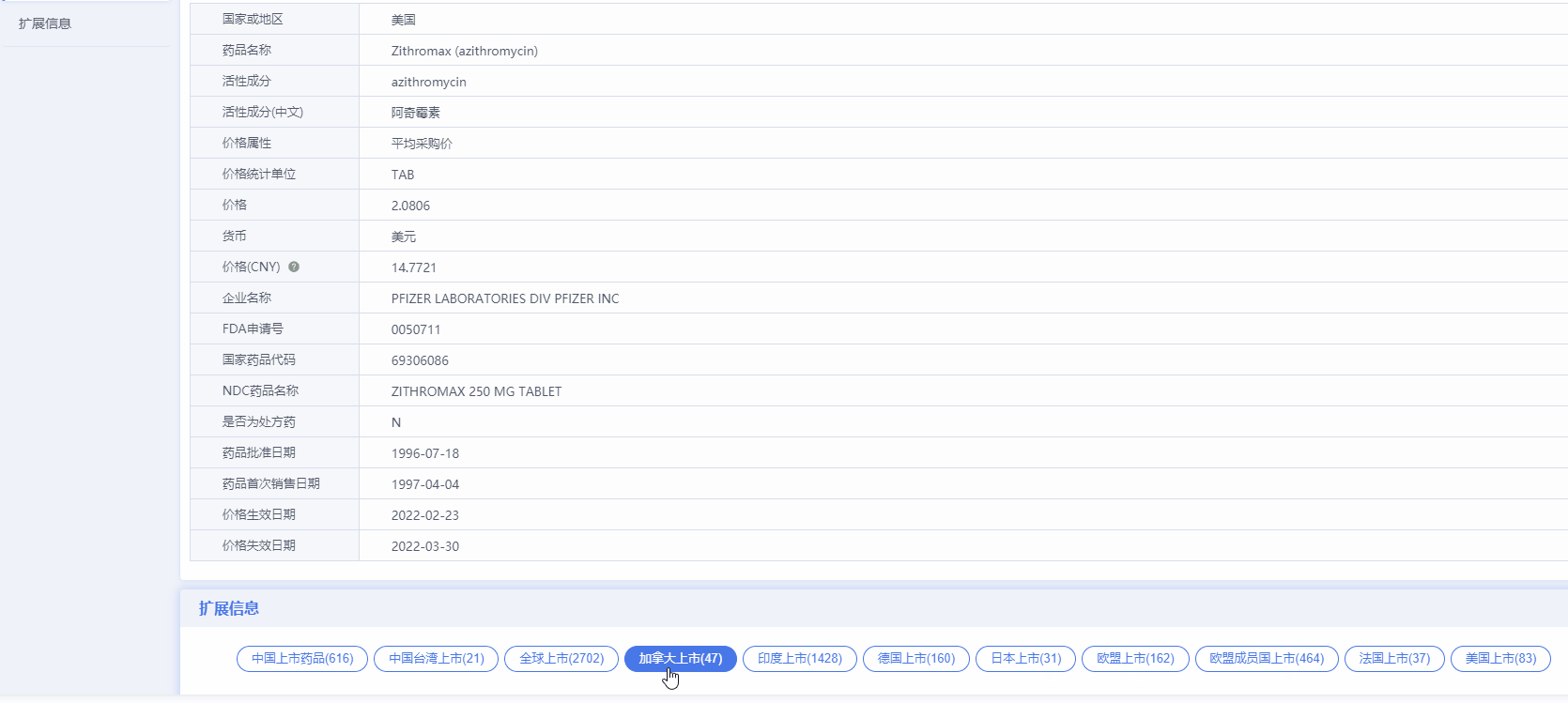Select the first sale date 1997-04-04
The width and height of the screenshot is (1568, 703).
coord(425,484)
